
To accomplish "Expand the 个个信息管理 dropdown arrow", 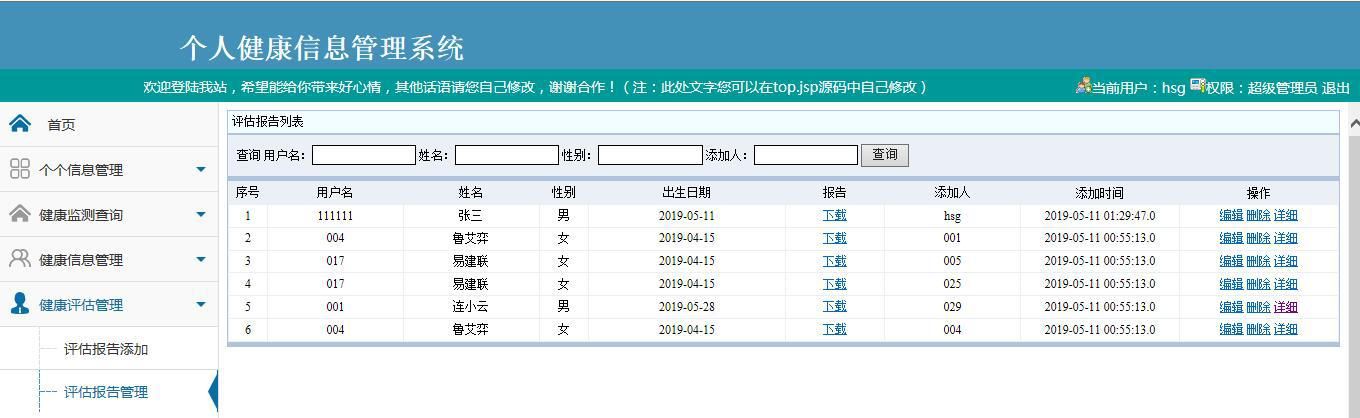I will tap(201, 169).
